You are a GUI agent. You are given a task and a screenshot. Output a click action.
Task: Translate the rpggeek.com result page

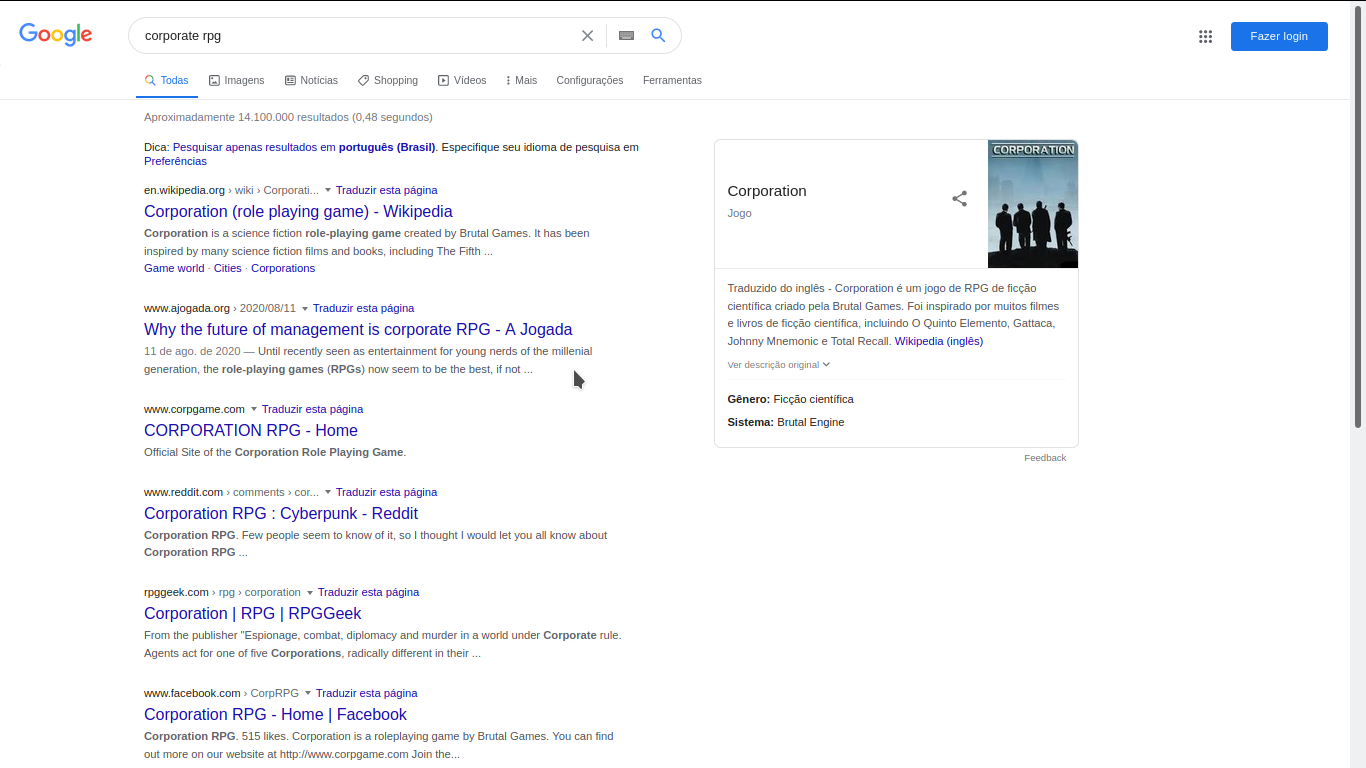pos(368,592)
